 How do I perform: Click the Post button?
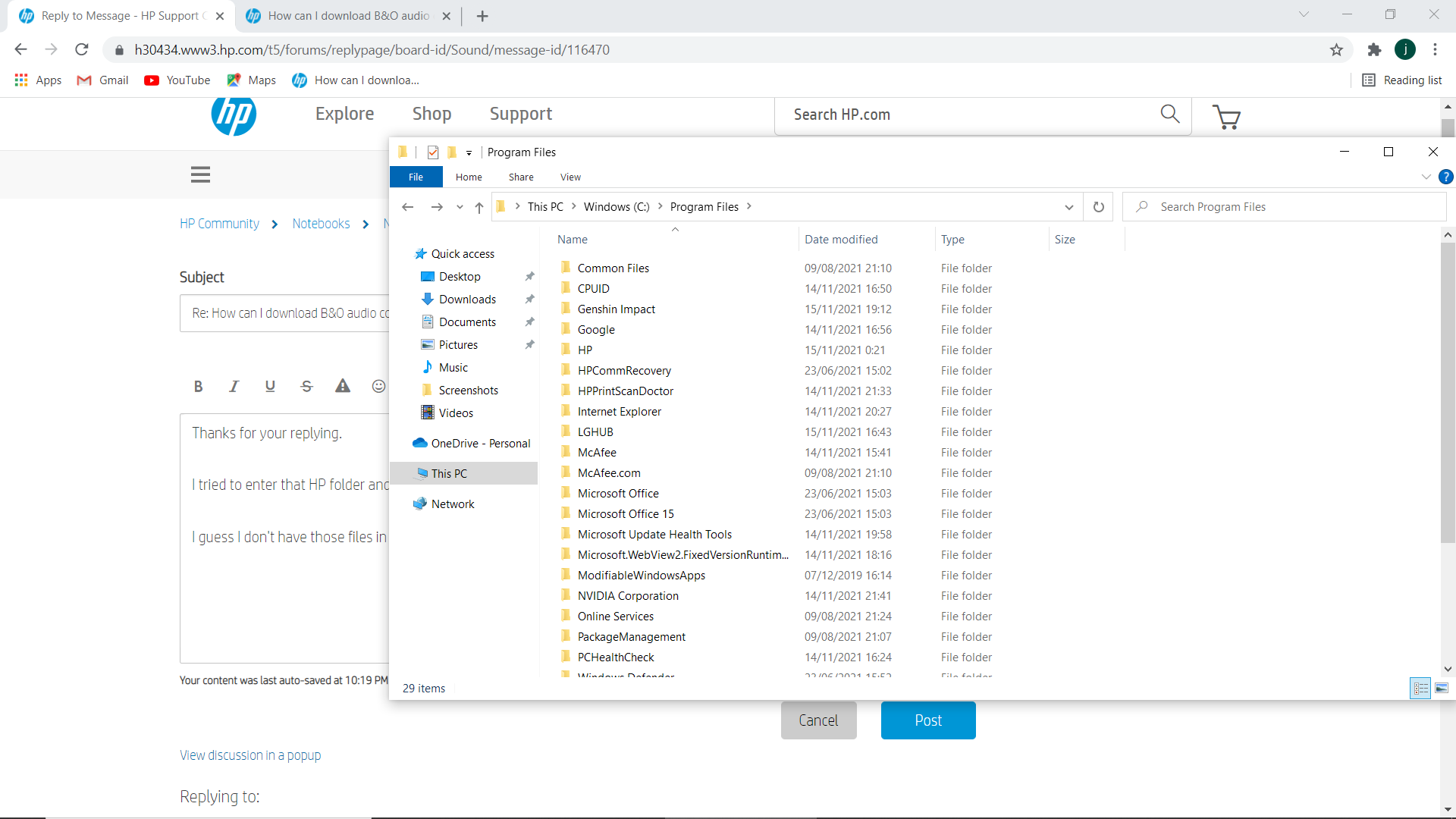point(928,720)
